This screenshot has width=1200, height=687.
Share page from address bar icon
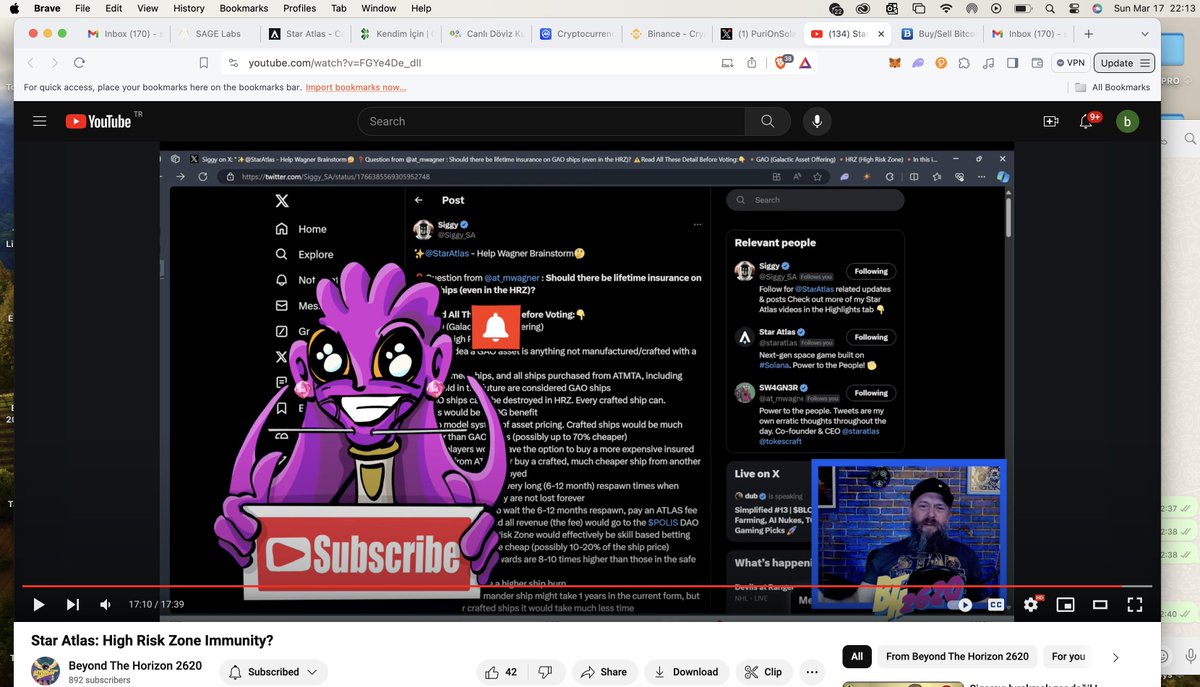(x=751, y=62)
